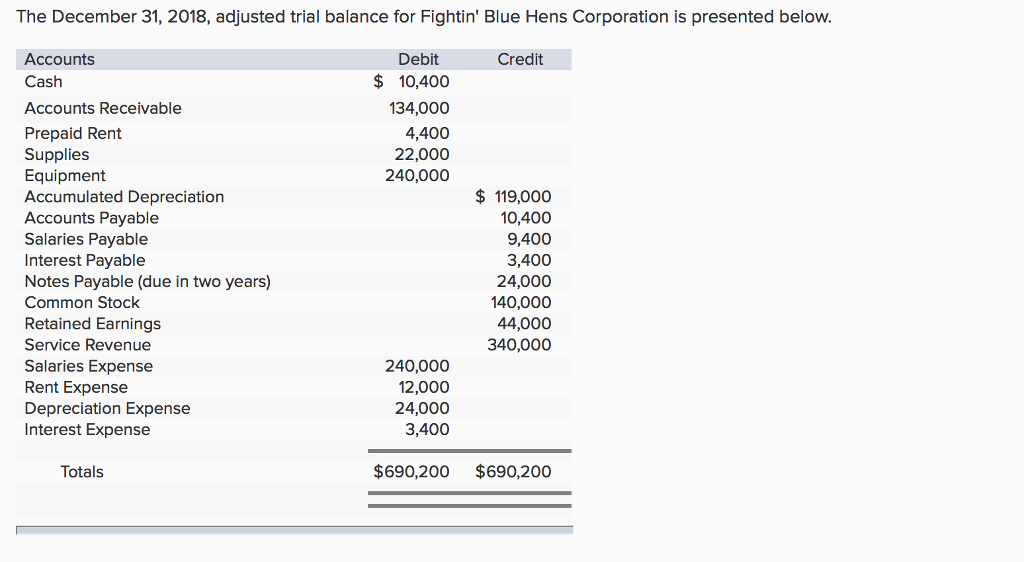Click Accumulated Depreciation credit $119,000

tap(513, 197)
